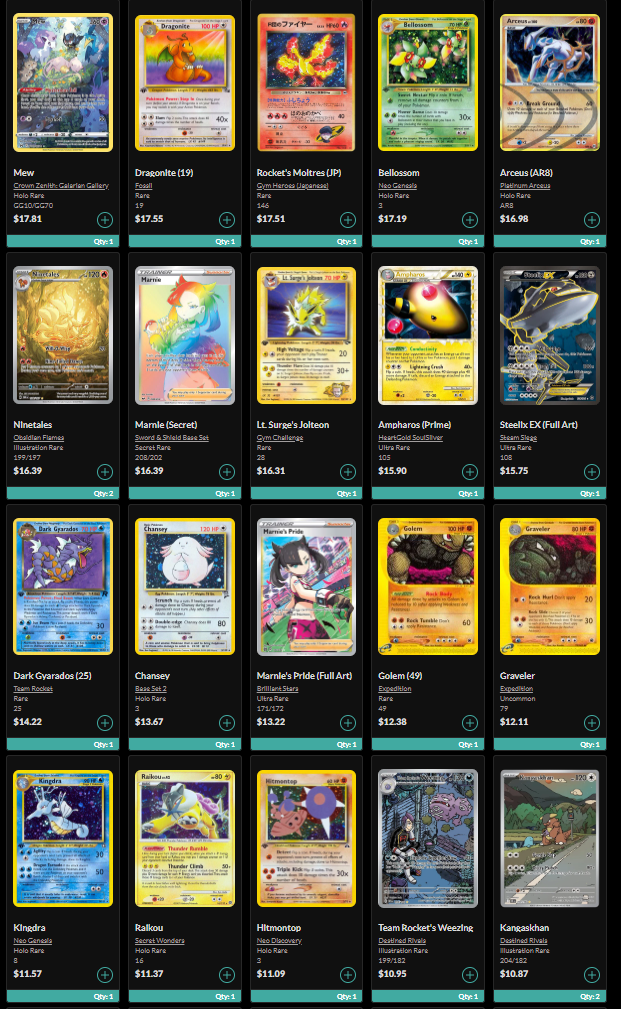The width and height of the screenshot is (621, 1009).
Task: Open the Platinum Arceus set link
Action: (x=525, y=185)
